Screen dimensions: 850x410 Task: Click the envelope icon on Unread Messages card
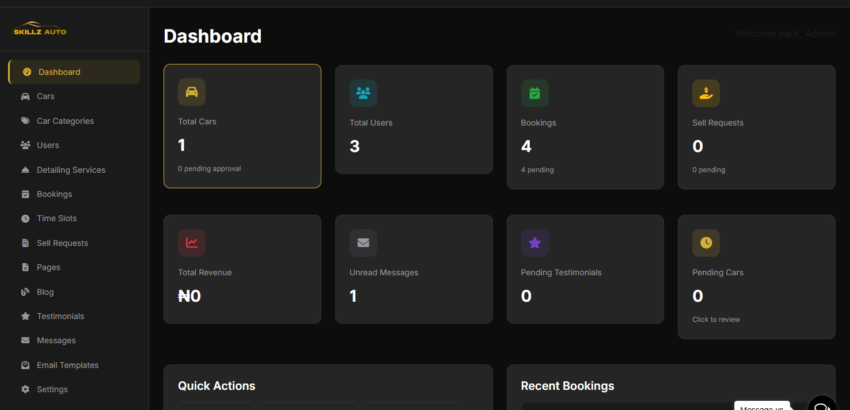click(363, 243)
